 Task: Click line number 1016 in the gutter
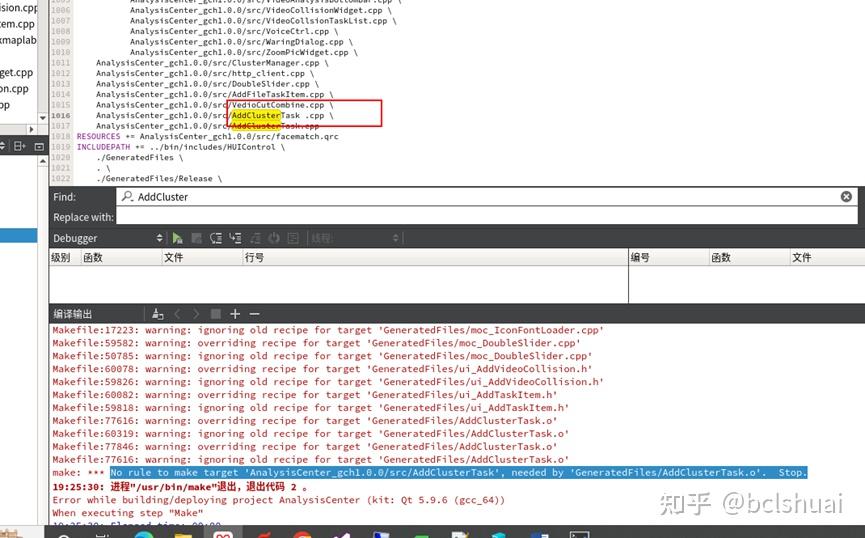[61, 115]
